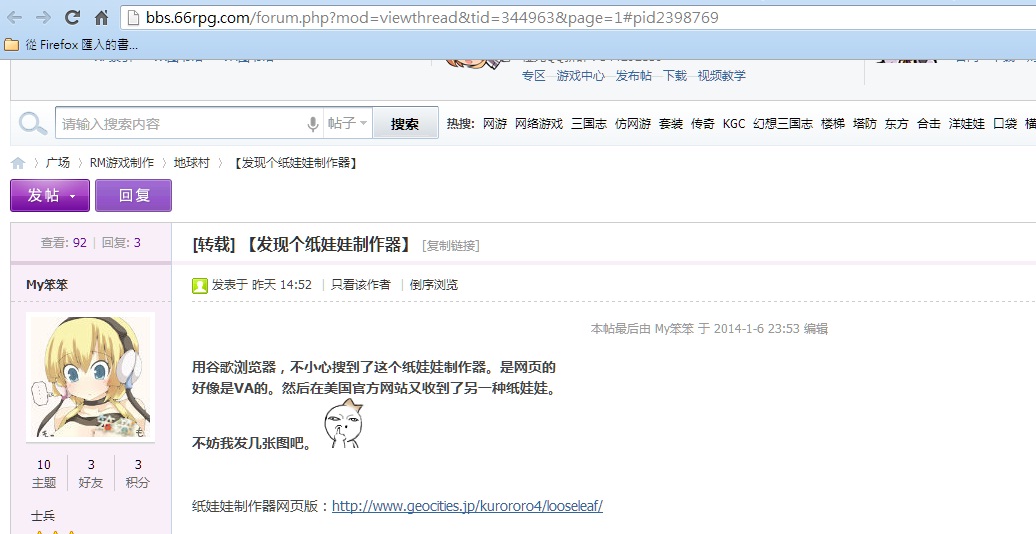1036x534 pixels.
Task: Open the 3 好友 stat
Action: click(91, 473)
